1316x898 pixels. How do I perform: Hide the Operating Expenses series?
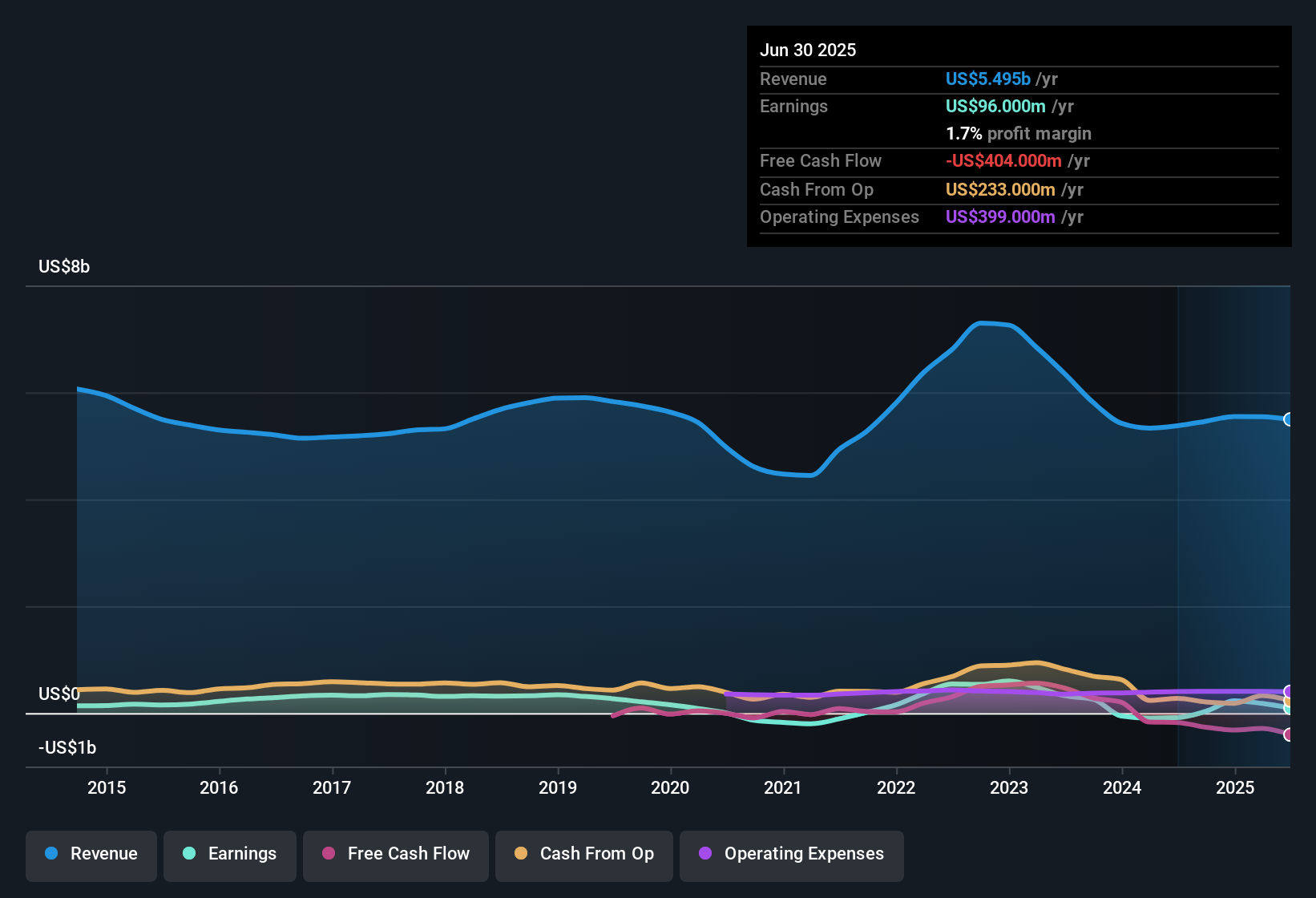pos(792,854)
